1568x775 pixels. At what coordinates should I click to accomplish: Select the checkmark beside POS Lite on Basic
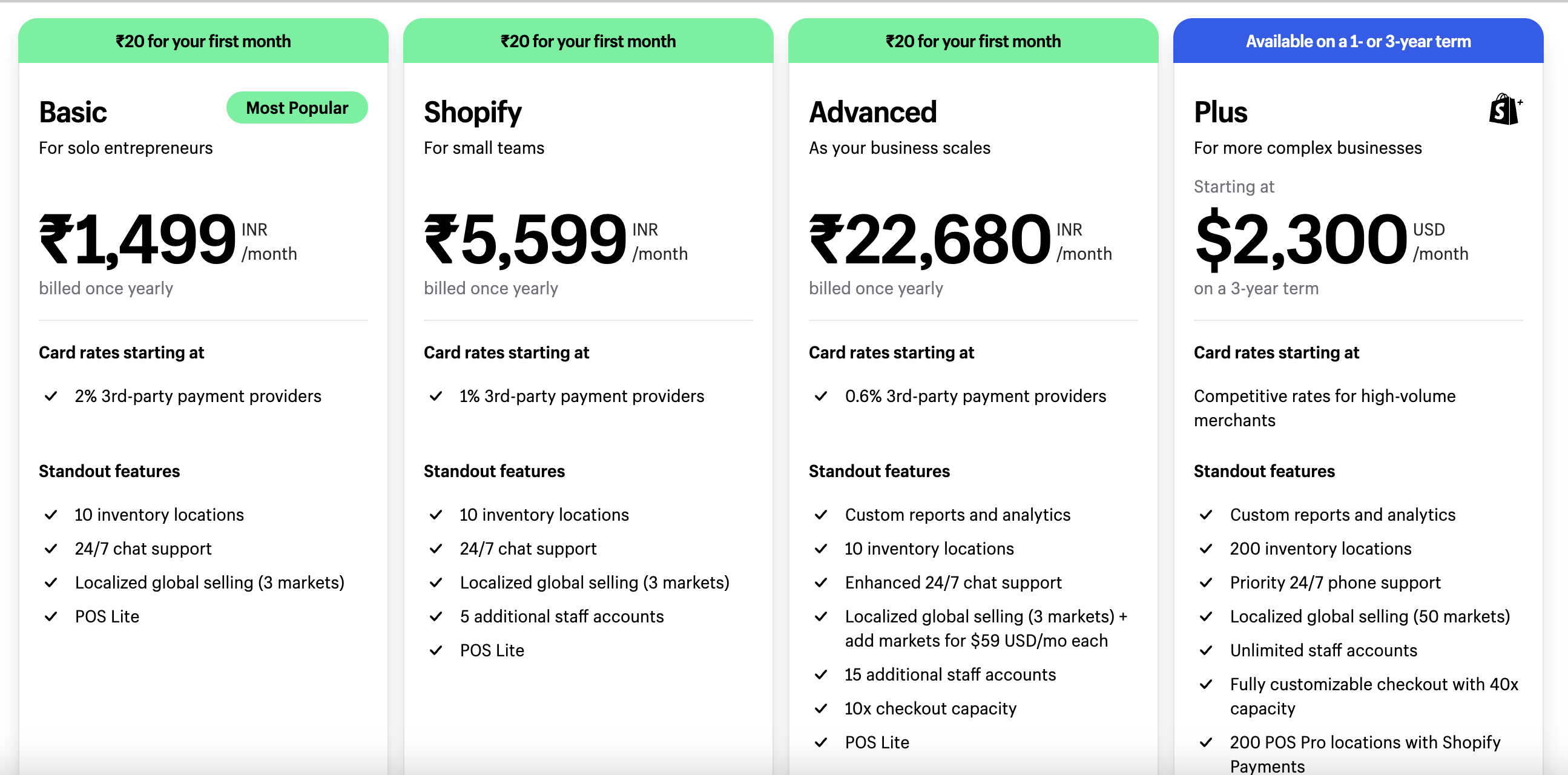(51, 616)
